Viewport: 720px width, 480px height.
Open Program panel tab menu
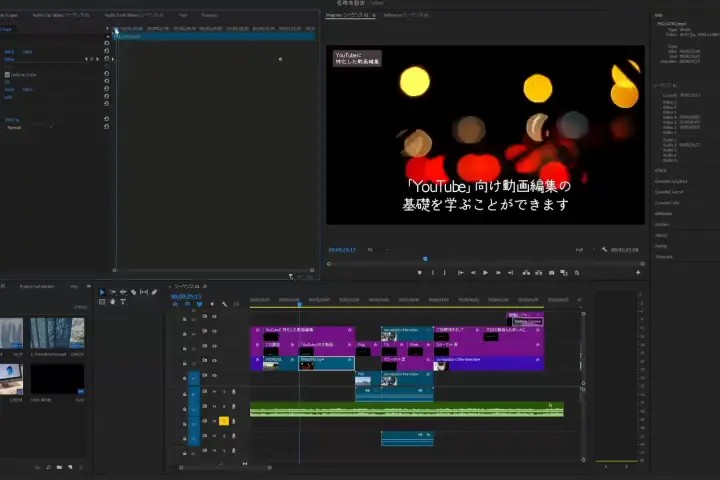click(374, 15)
